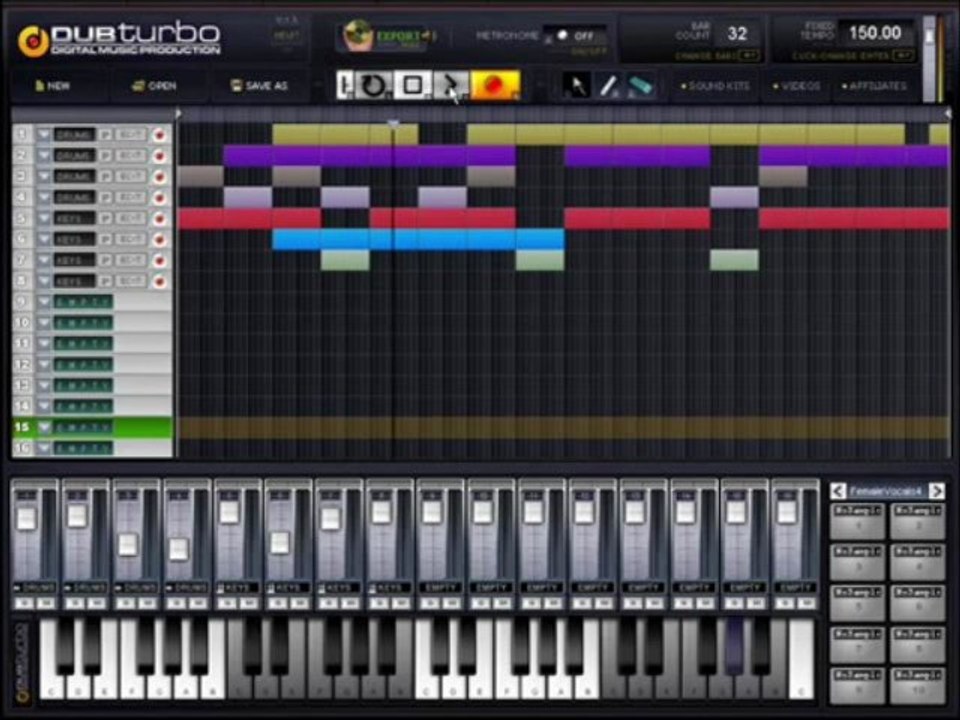Screen dimensions: 960x720
Task: Click EDIT on track 1
Action: click(x=131, y=135)
